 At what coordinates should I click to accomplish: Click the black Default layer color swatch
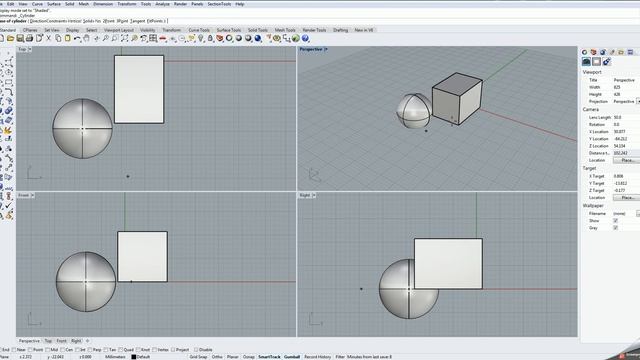point(133,357)
